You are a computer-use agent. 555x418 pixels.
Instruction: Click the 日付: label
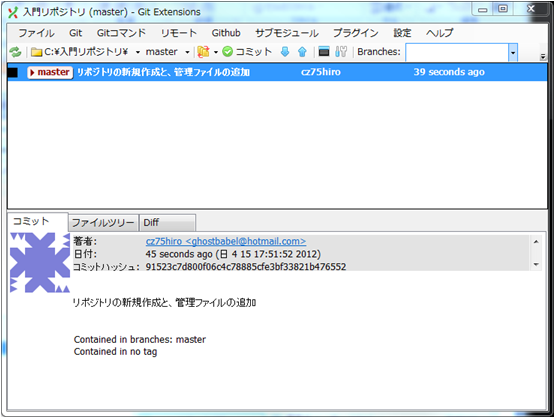(x=85, y=254)
